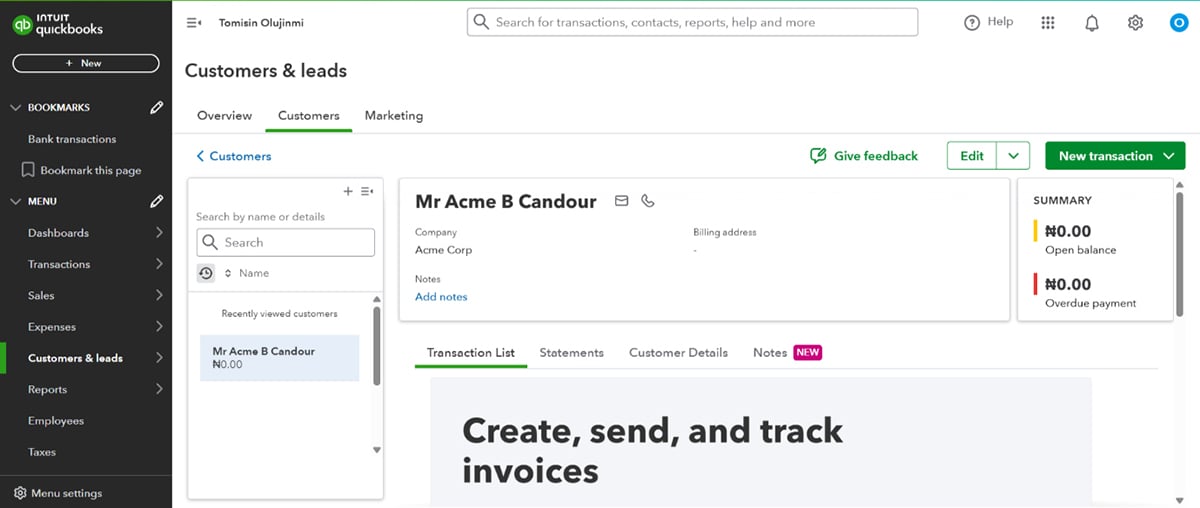Open Bank transactions bookmark
The height and width of the screenshot is (508, 1200).
pos(72,139)
